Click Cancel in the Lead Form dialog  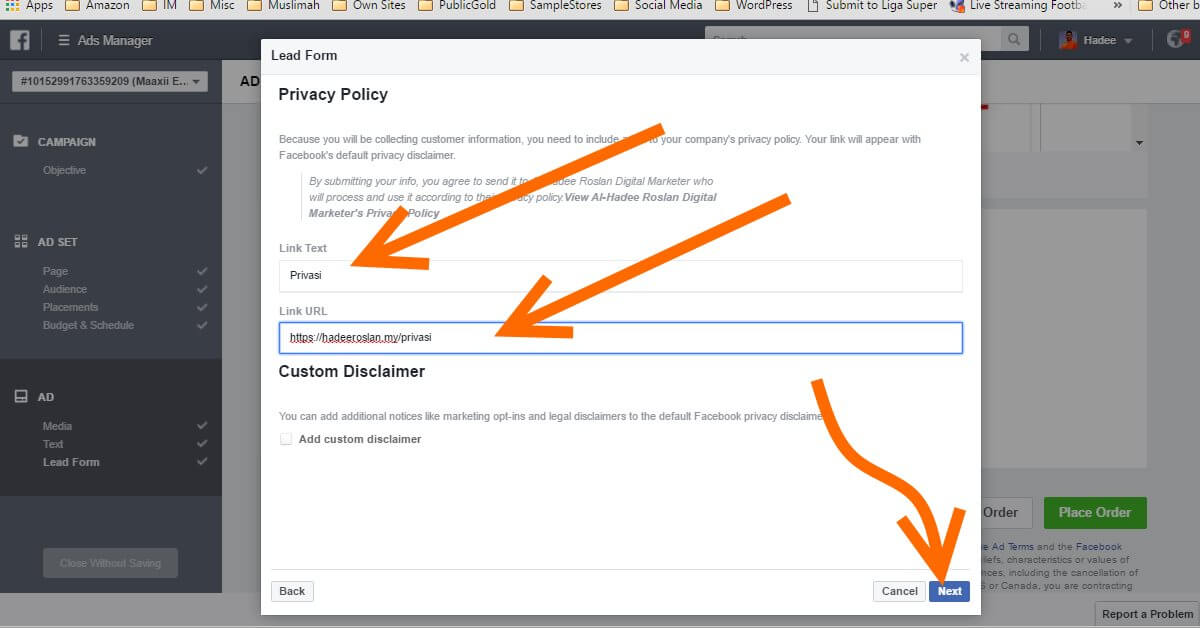(899, 591)
